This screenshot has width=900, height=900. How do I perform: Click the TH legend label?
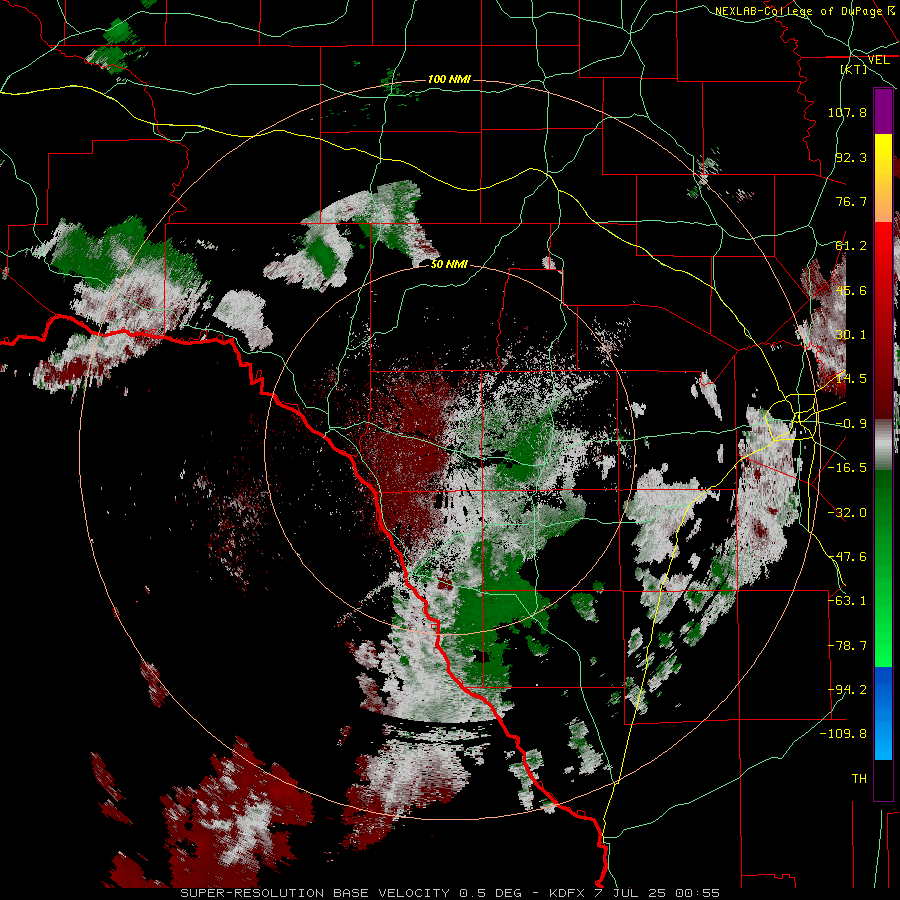(859, 779)
